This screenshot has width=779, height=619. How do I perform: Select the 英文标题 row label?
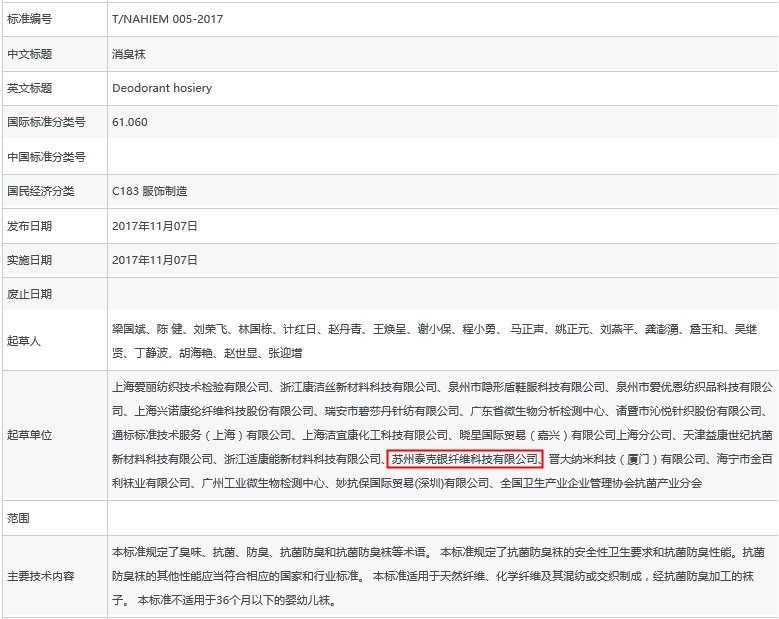30,88
